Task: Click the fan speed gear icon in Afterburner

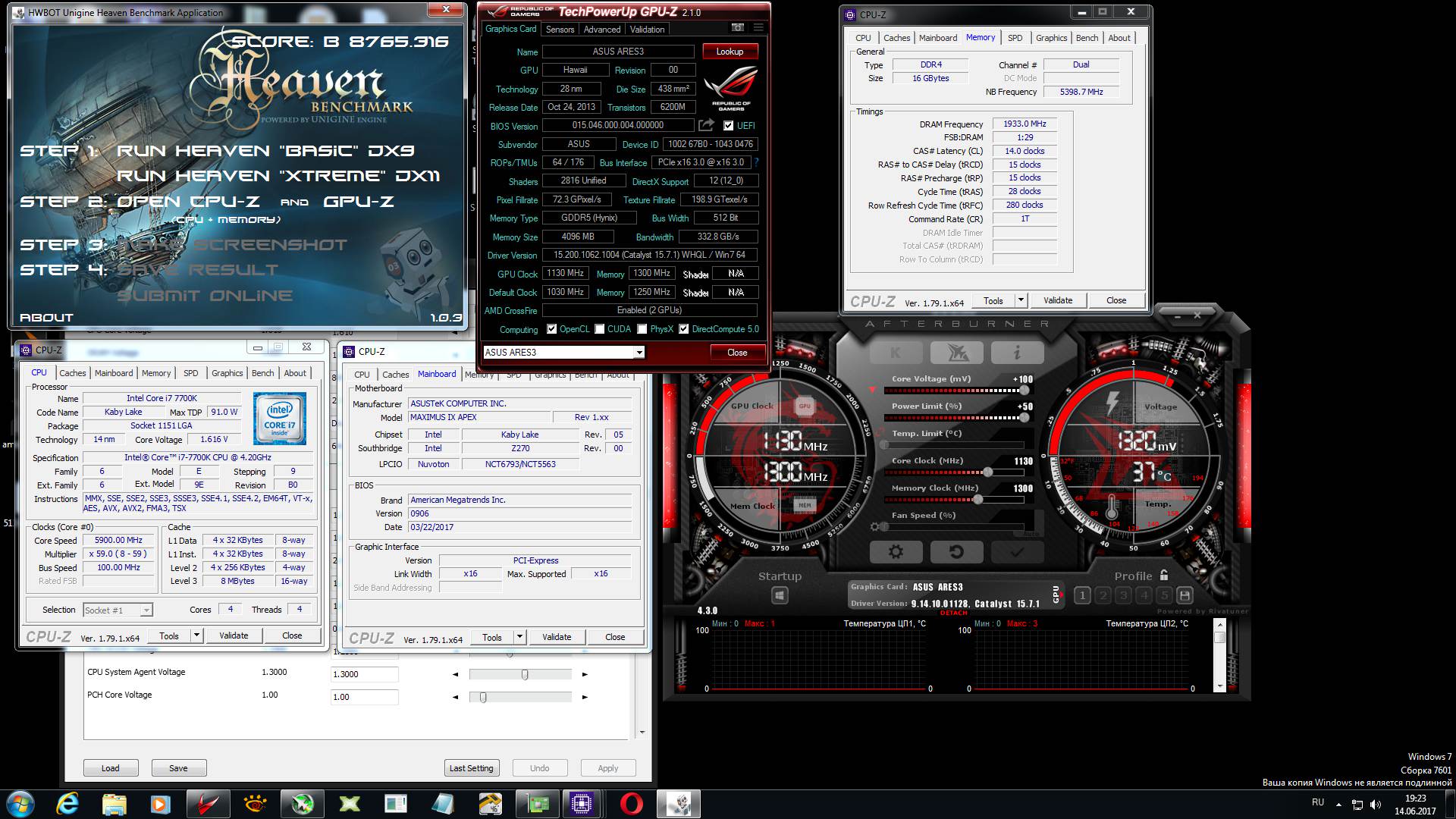Action: (x=875, y=526)
